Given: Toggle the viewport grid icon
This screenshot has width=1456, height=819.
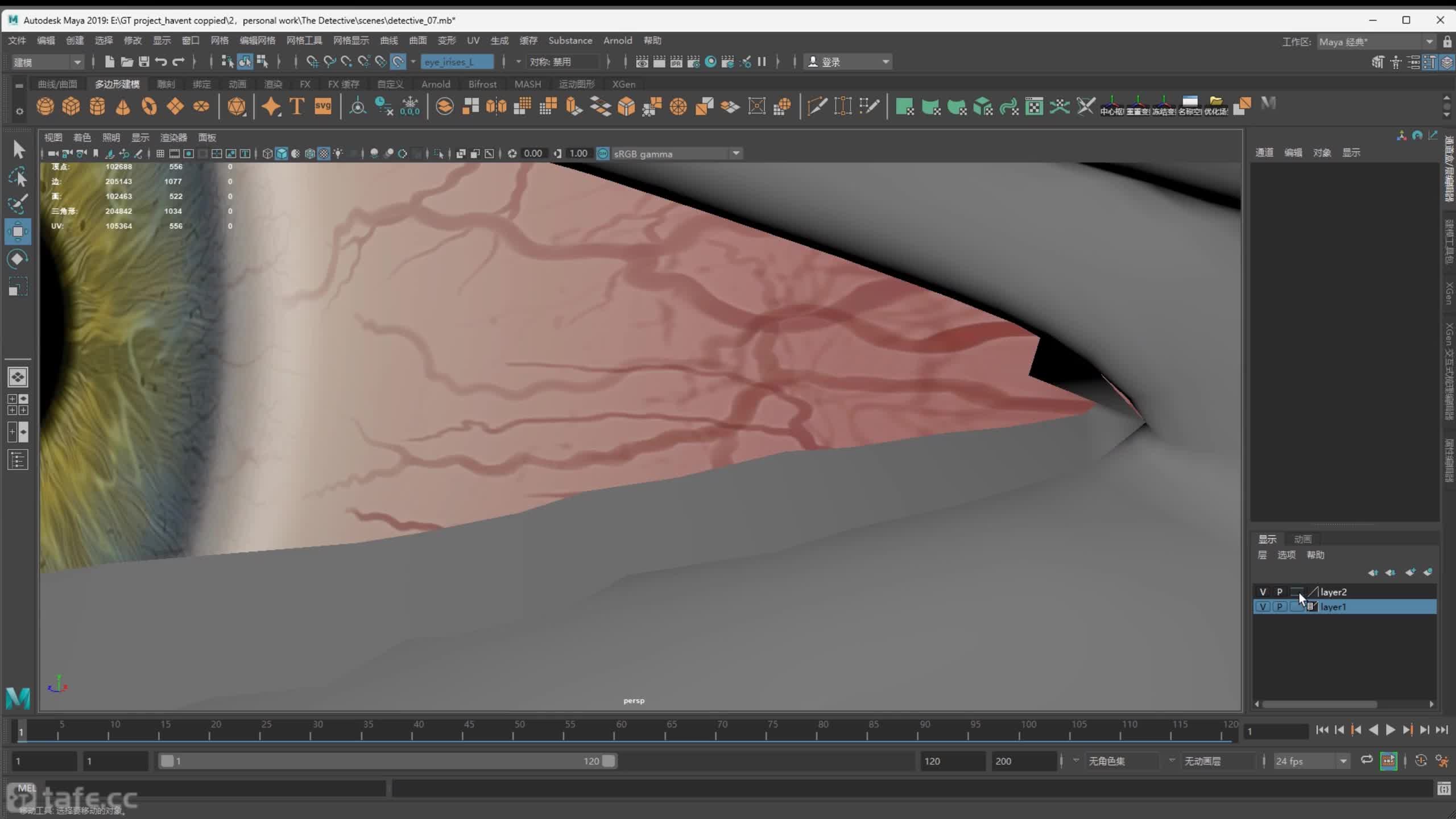Looking at the screenshot, I should click(x=160, y=154).
